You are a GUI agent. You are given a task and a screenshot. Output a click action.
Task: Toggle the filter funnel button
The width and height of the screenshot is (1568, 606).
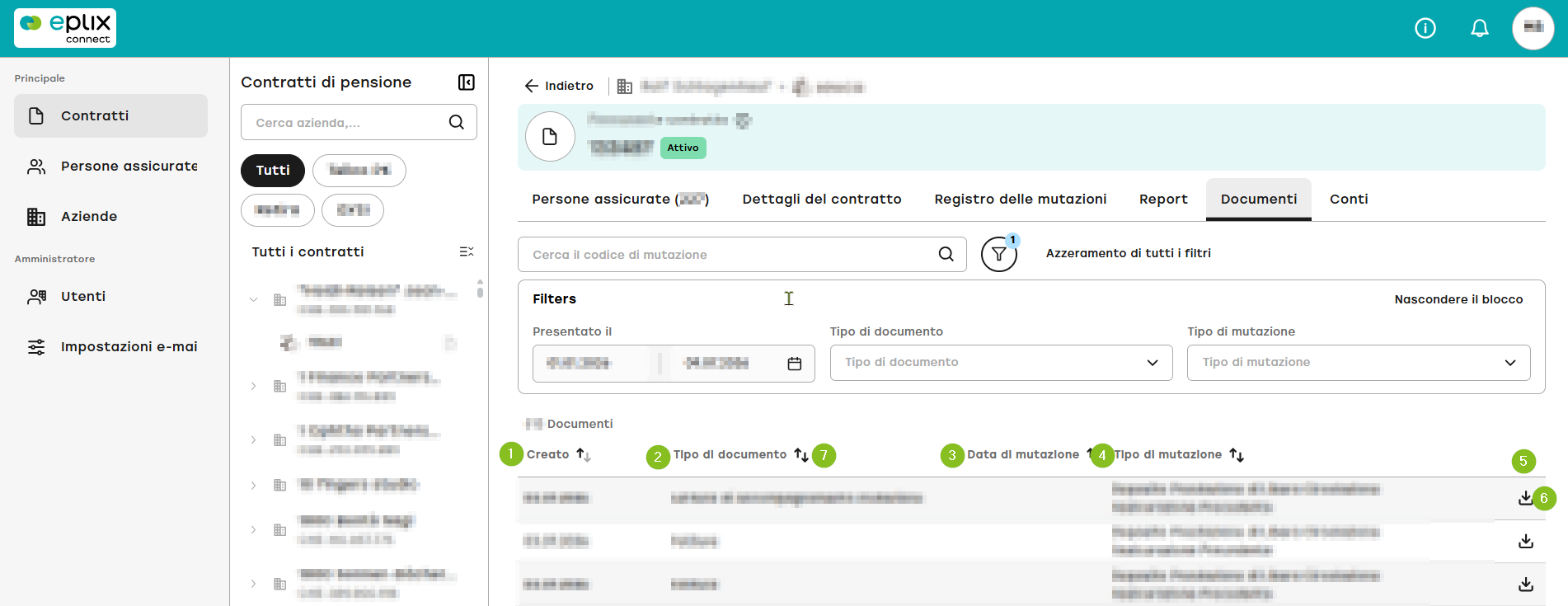click(x=999, y=254)
